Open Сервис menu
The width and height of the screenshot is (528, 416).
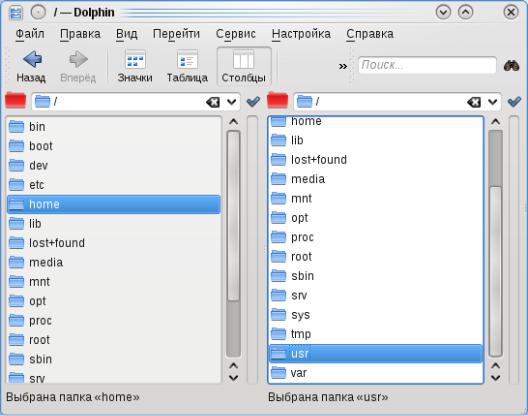tap(236, 34)
